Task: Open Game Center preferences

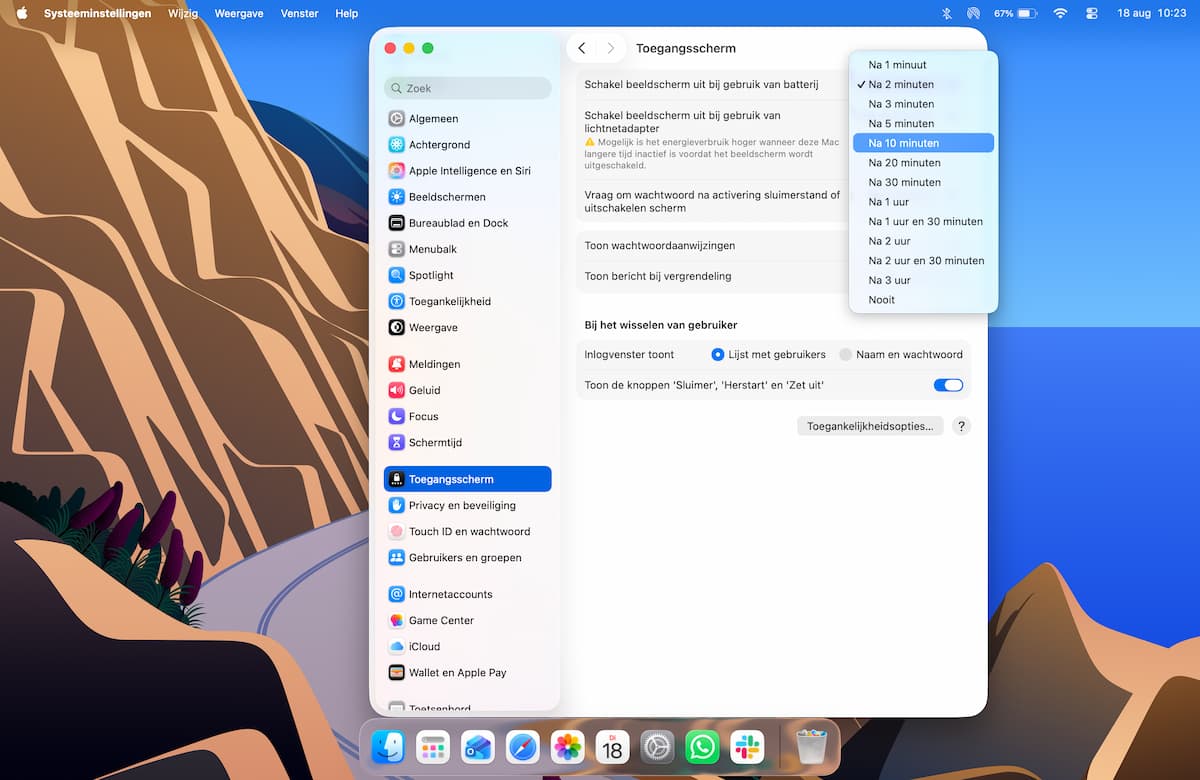Action: [467, 620]
